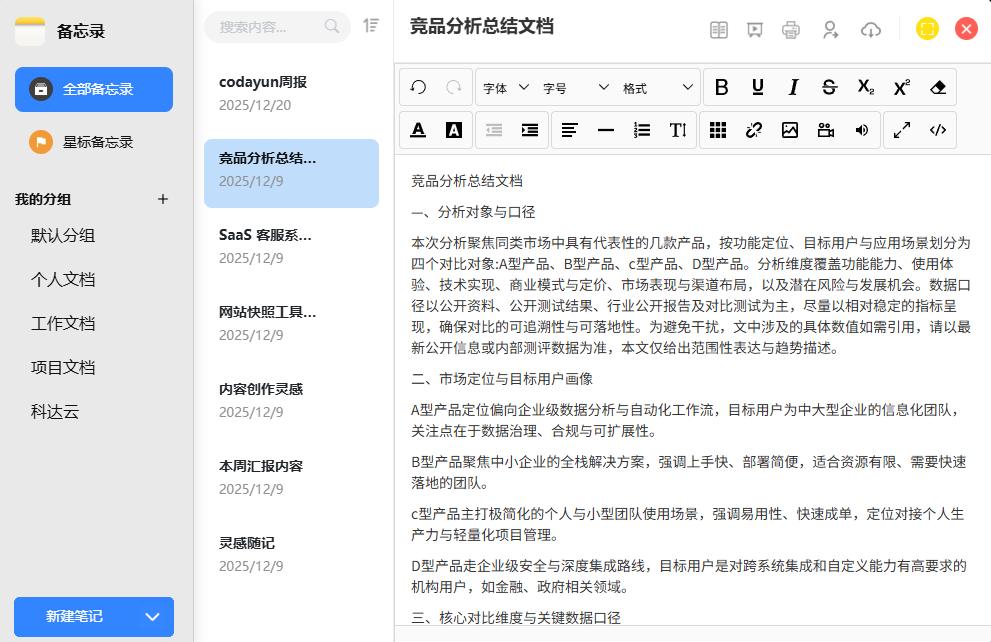Open the 字体 font dropdown
The width and height of the screenshot is (991, 642).
506,88
